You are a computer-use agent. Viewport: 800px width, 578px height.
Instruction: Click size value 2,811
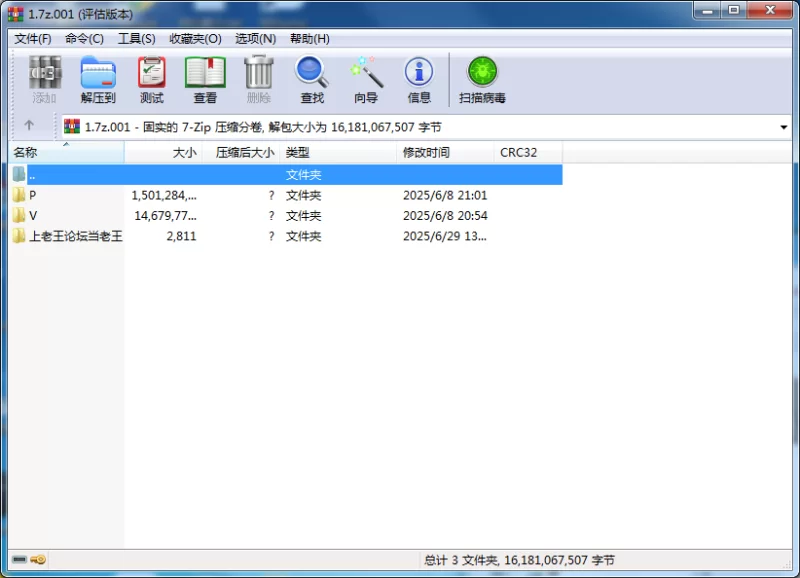point(181,236)
